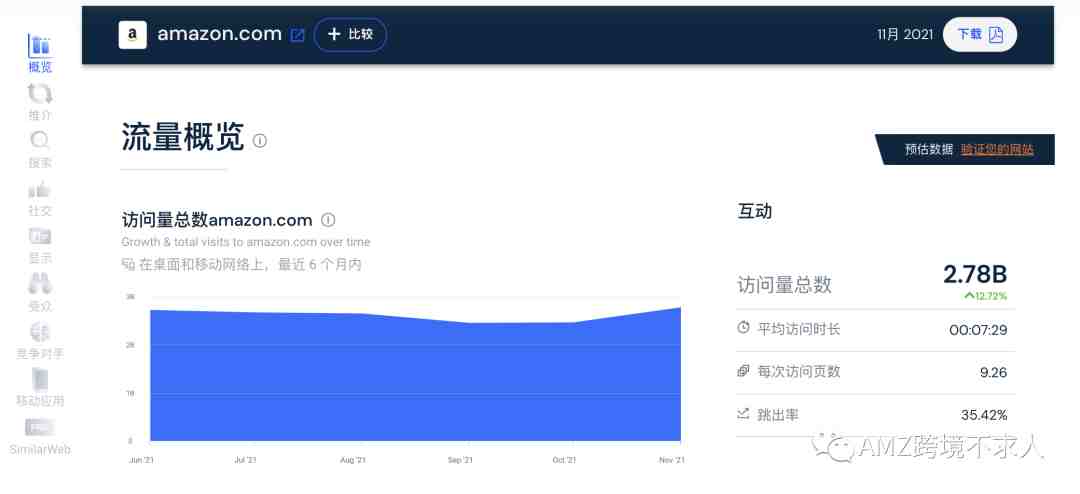Click the 下载 download PDF button
This screenshot has height=494, width=1080.
click(x=979, y=34)
